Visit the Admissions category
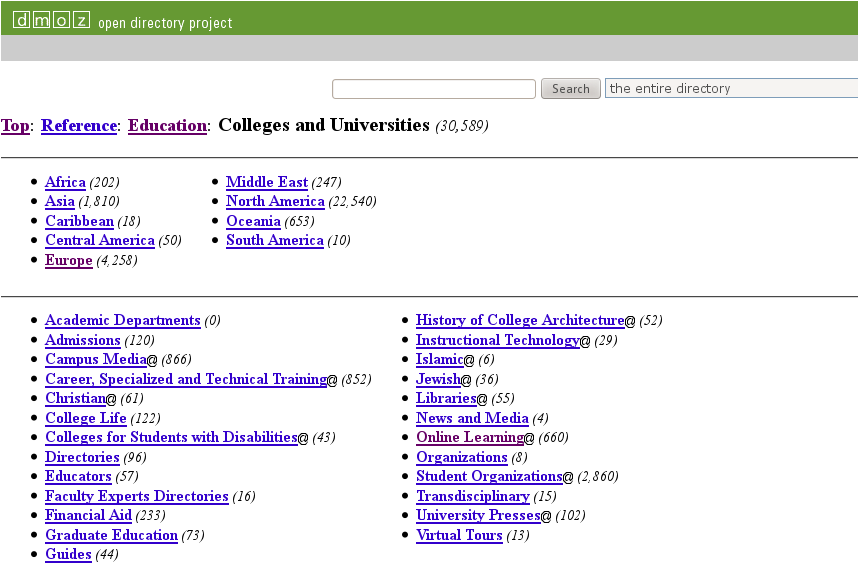Screen dimensions: 858x565 tap(82, 340)
